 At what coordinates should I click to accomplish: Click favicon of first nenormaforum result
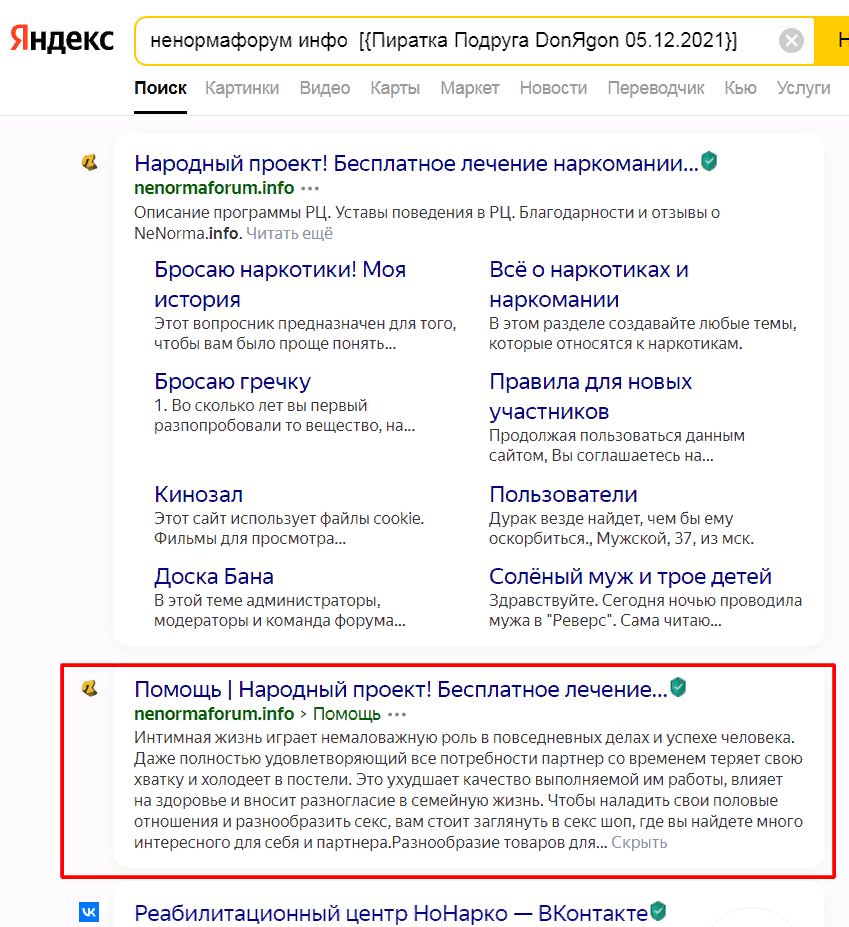(x=90, y=162)
